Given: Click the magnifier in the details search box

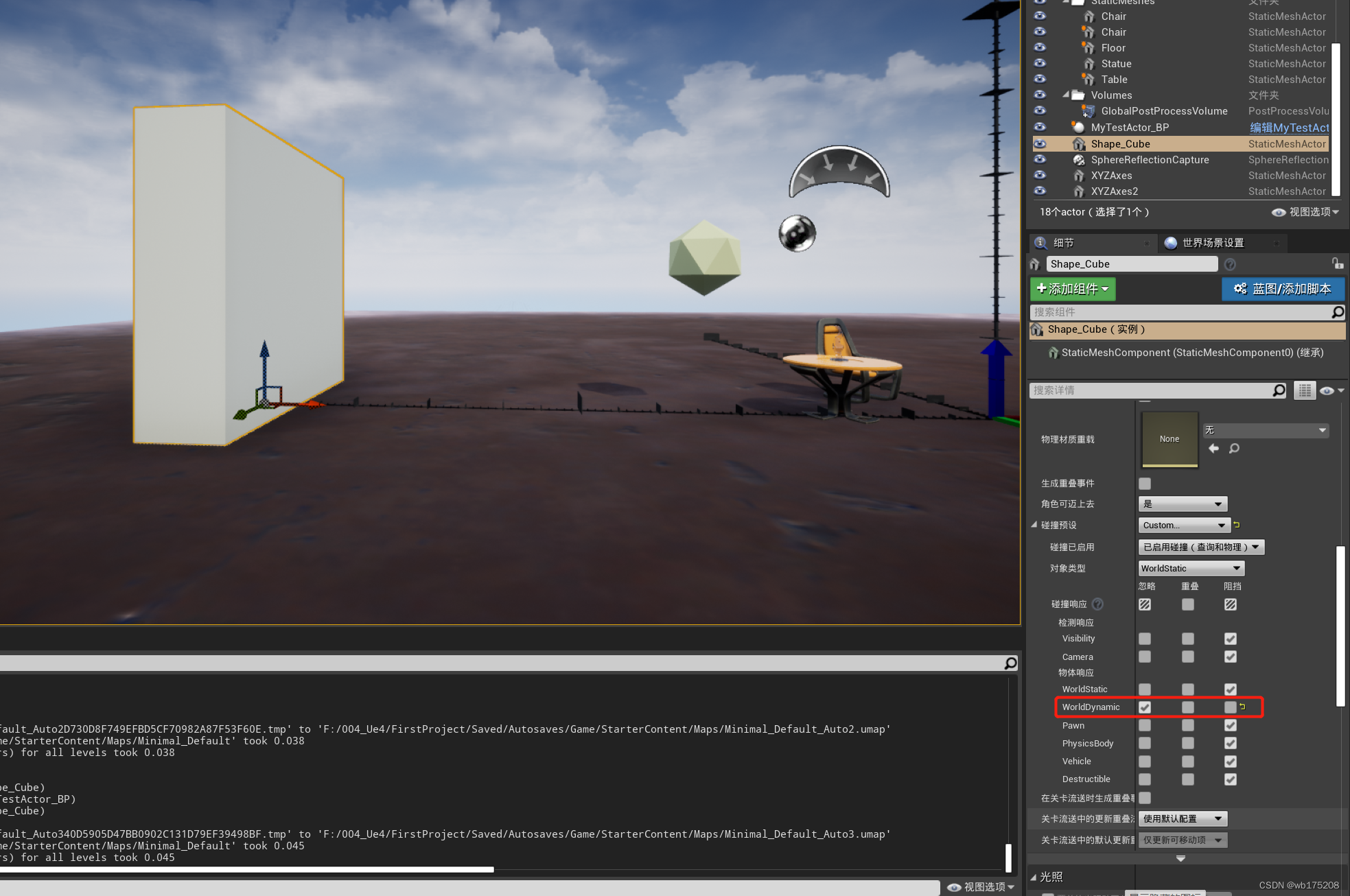Looking at the screenshot, I should (x=1279, y=390).
